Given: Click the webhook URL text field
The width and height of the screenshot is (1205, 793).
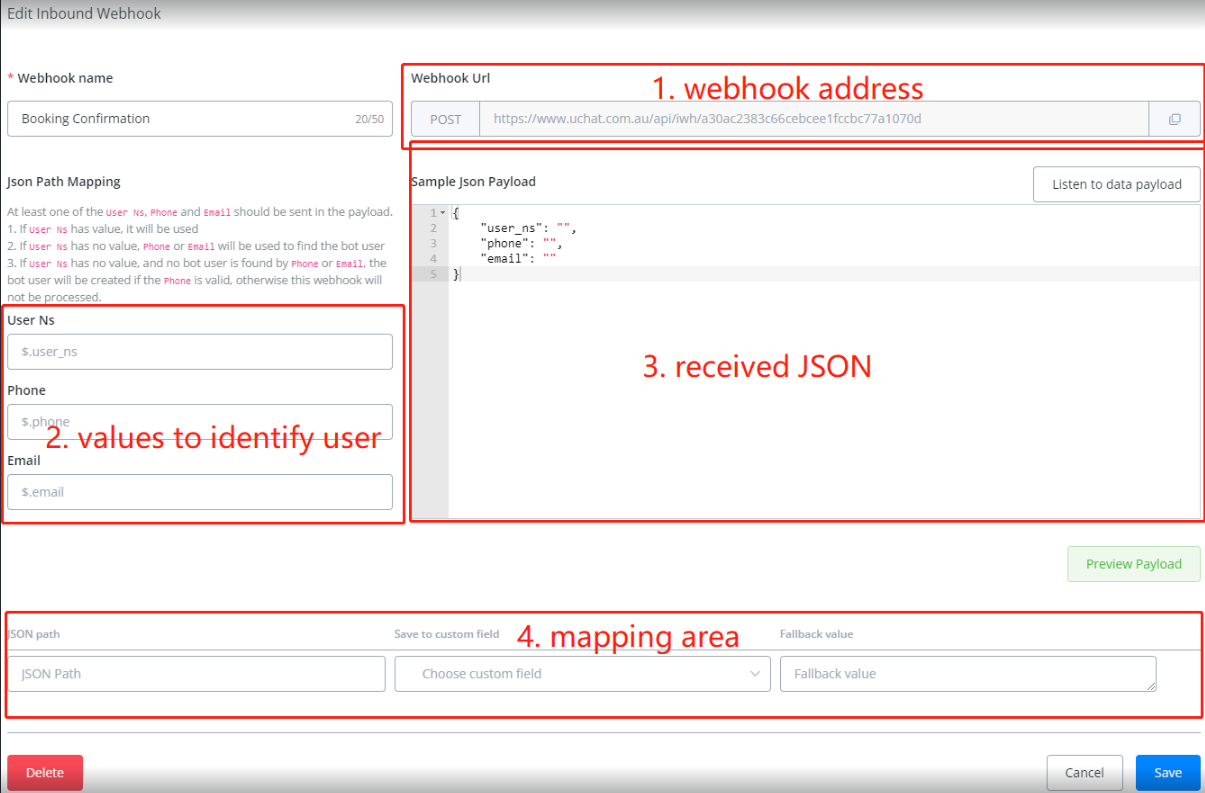Looking at the screenshot, I should click(x=812, y=119).
